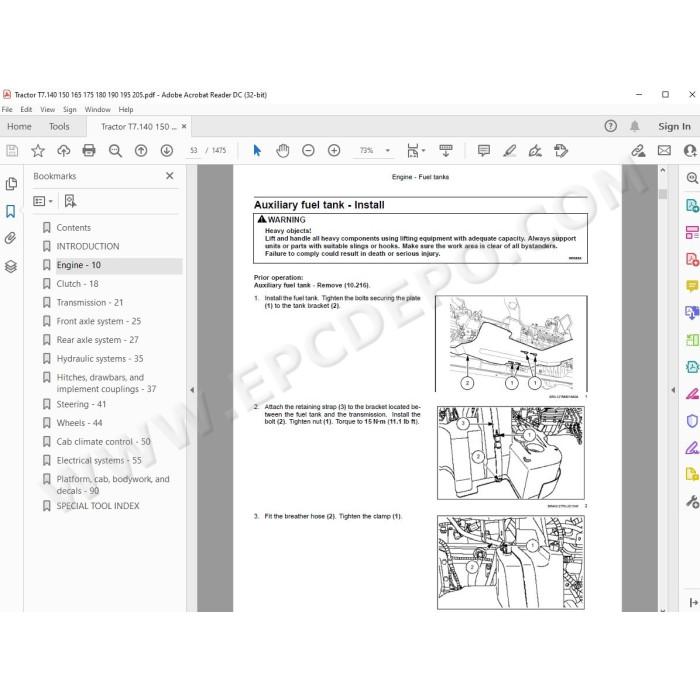Viewport: 700px width, 700px height.
Task: Open the Front axle system - 25 bookmark
Action: point(99,321)
